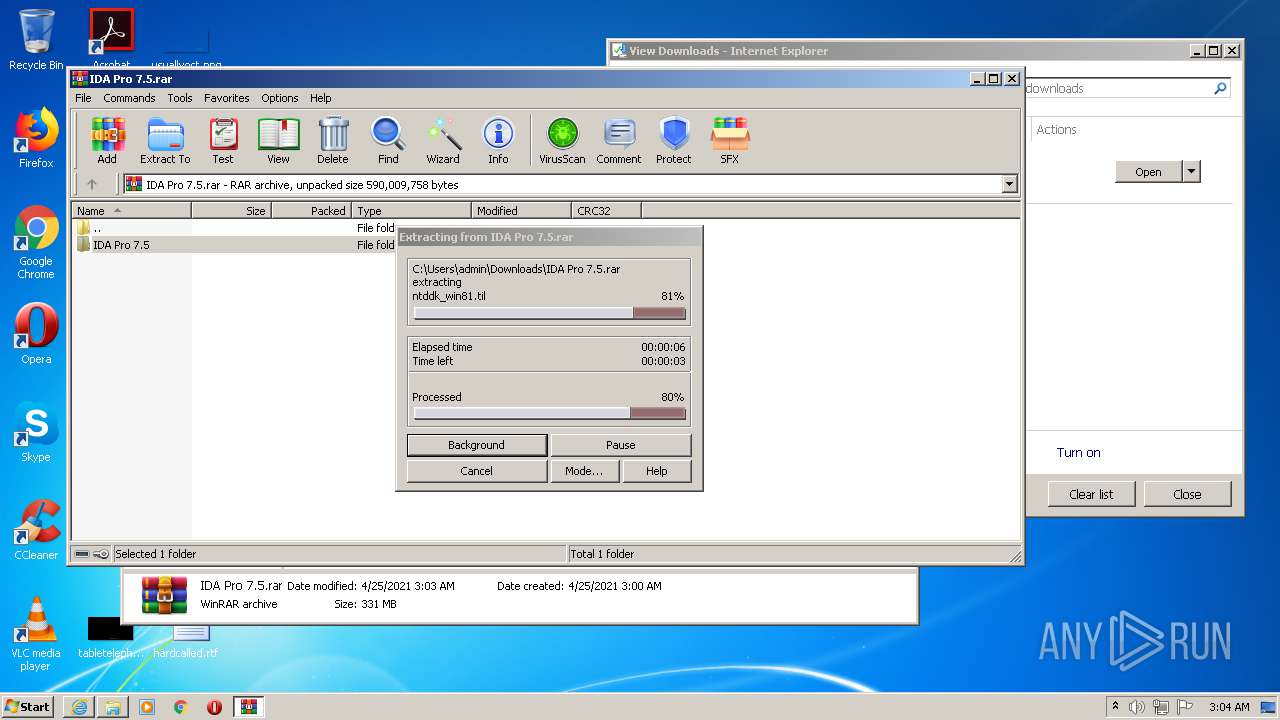Screen dimensions: 1280x720
Task: Open Recycle Bin desktop icon
Action: tap(36, 40)
